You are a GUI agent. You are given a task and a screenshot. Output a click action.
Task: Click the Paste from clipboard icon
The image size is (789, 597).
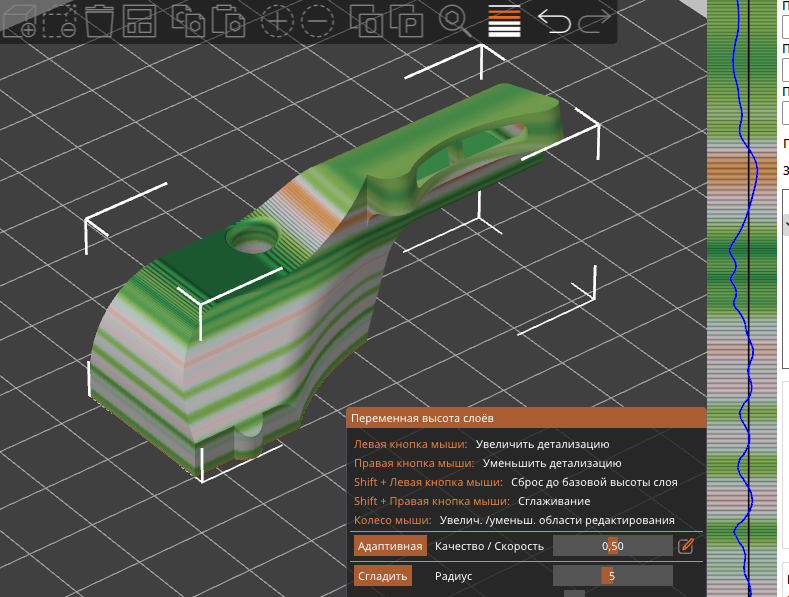(x=228, y=21)
